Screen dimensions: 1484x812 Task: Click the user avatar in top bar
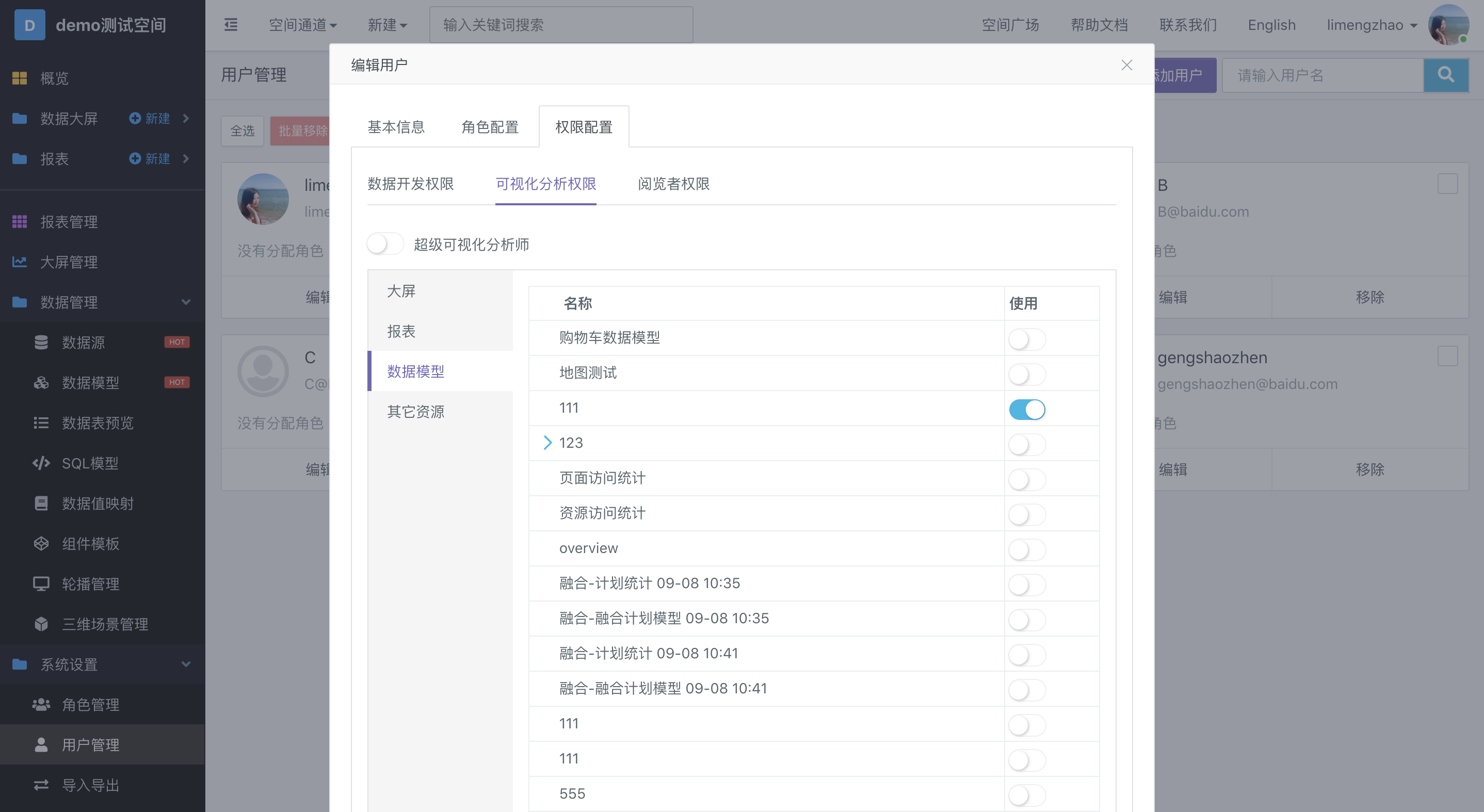click(x=1448, y=25)
